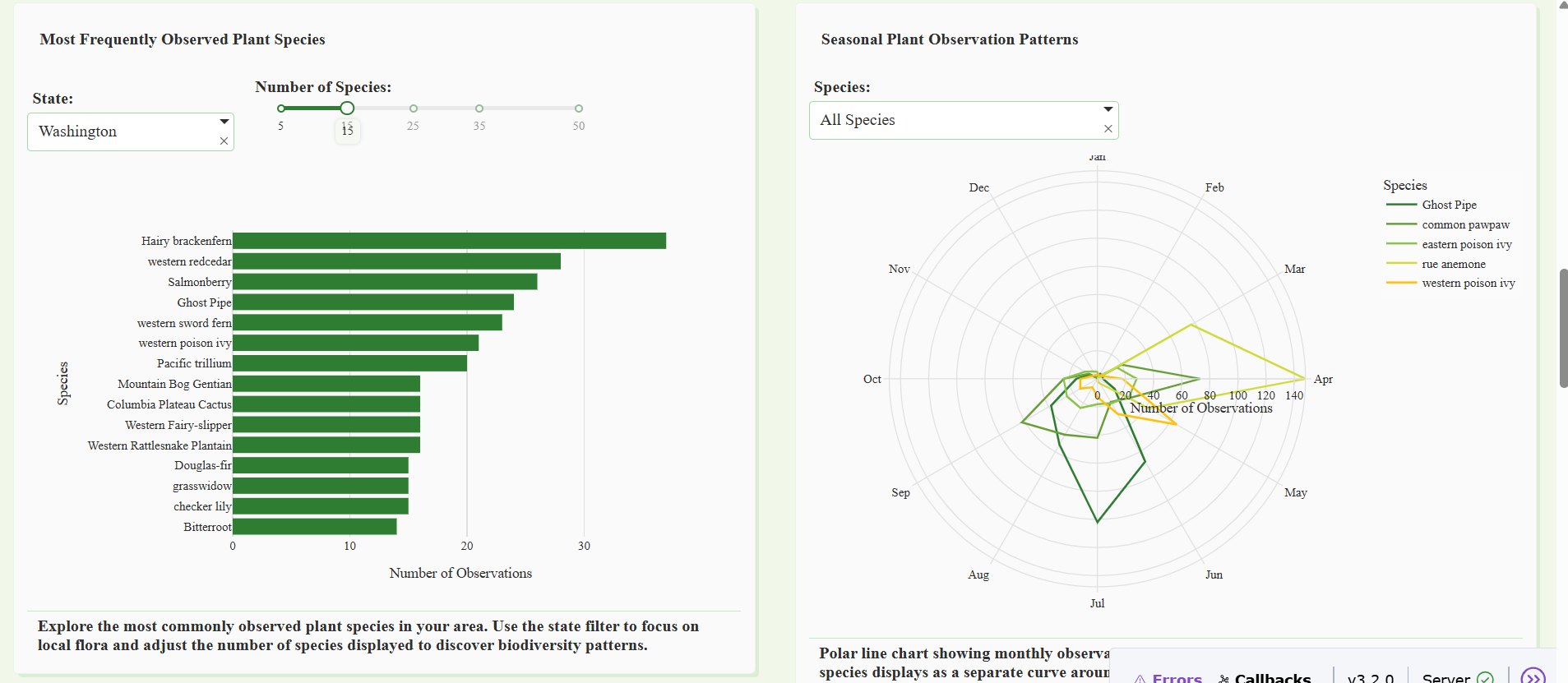Clear the Washington selection using its x icon
The height and width of the screenshot is (683, 1568).
pyautogui.click(x=224, y=141)
